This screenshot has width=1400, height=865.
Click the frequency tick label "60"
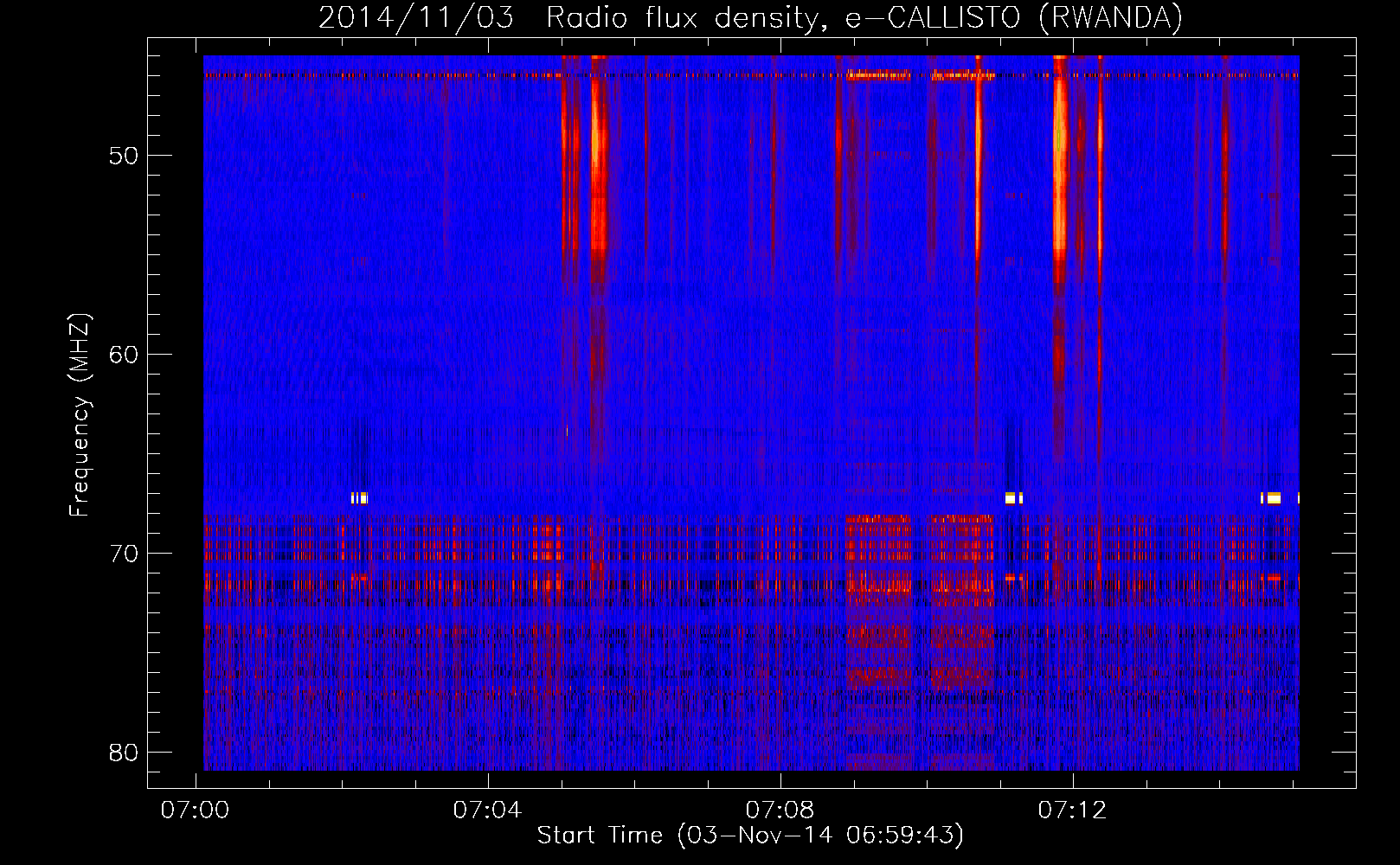pyautogui.click(x=124, y=355)
